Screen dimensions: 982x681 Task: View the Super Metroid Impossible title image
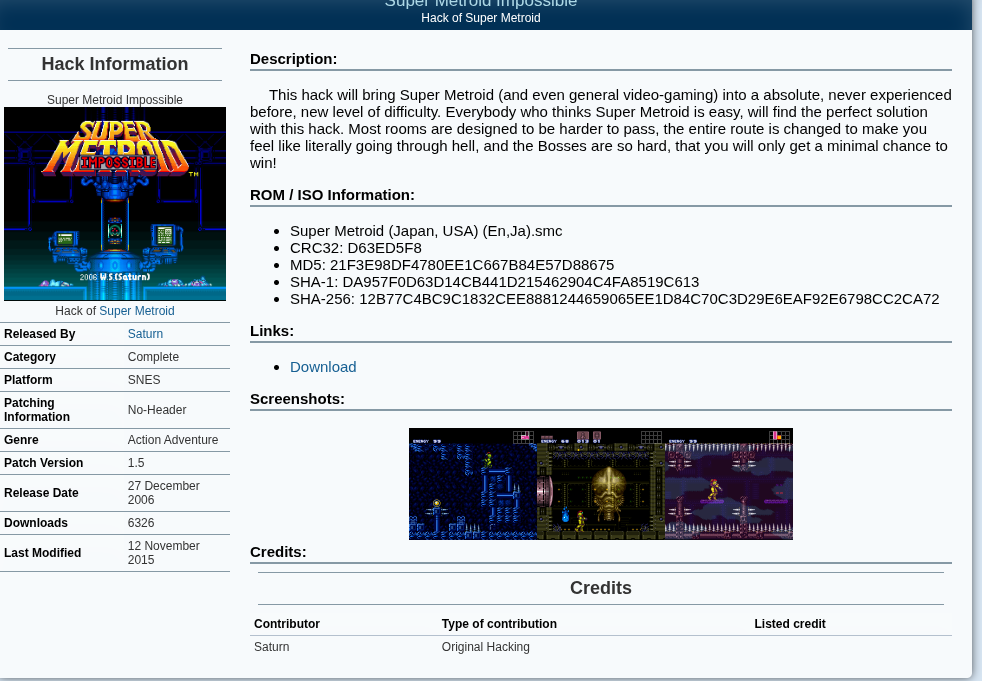point(115,204)
